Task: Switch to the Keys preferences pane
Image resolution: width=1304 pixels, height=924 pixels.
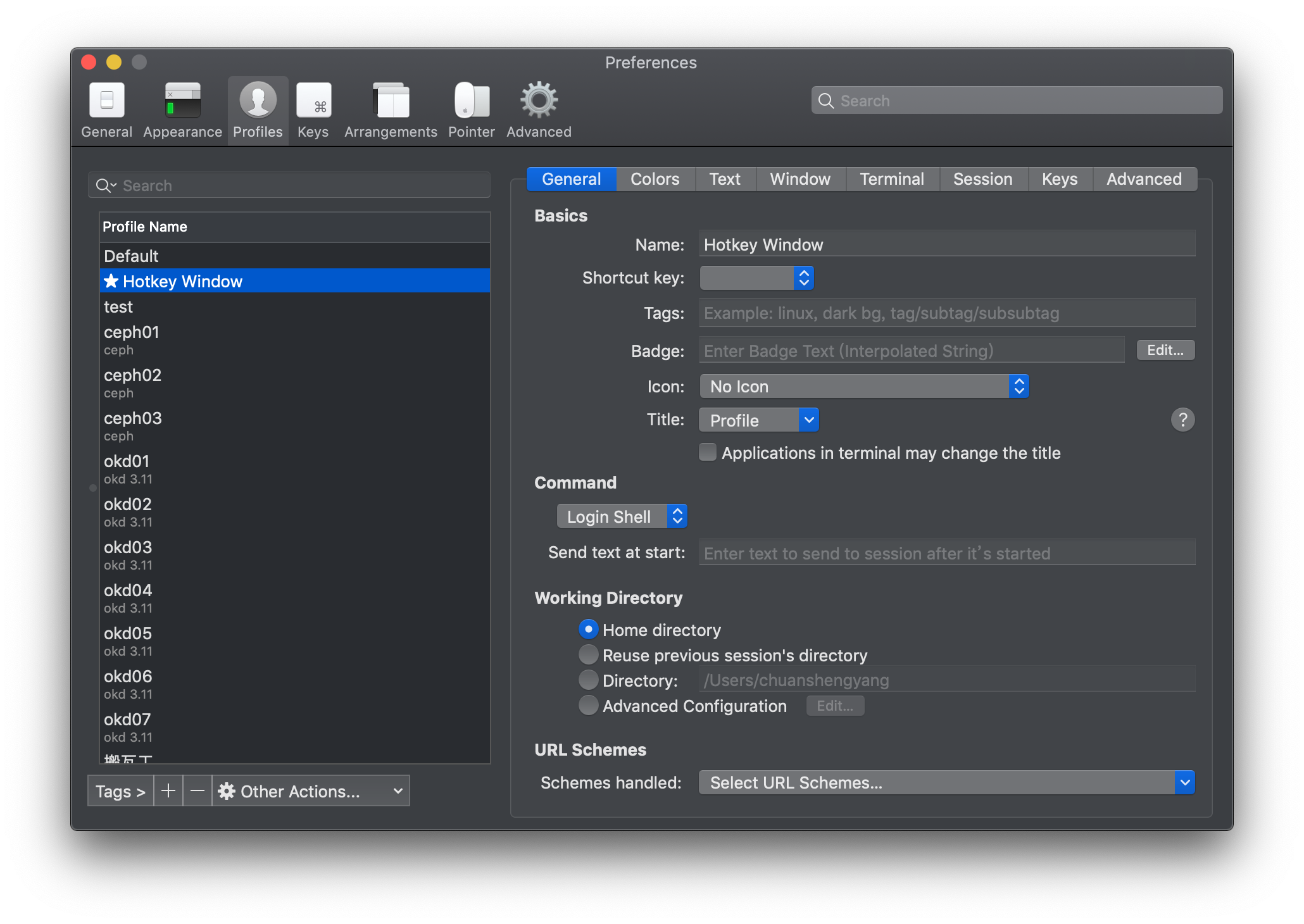Action: [313, 109]
